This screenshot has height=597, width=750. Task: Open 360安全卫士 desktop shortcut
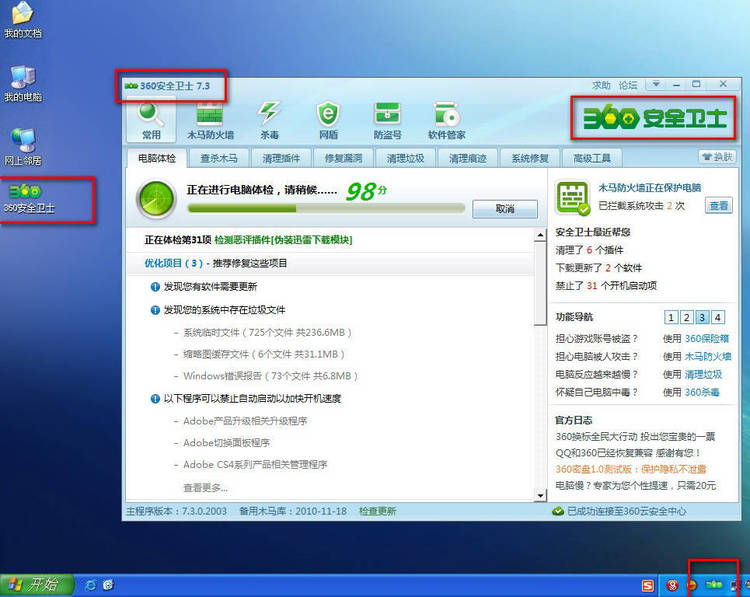tap(29, 199)
